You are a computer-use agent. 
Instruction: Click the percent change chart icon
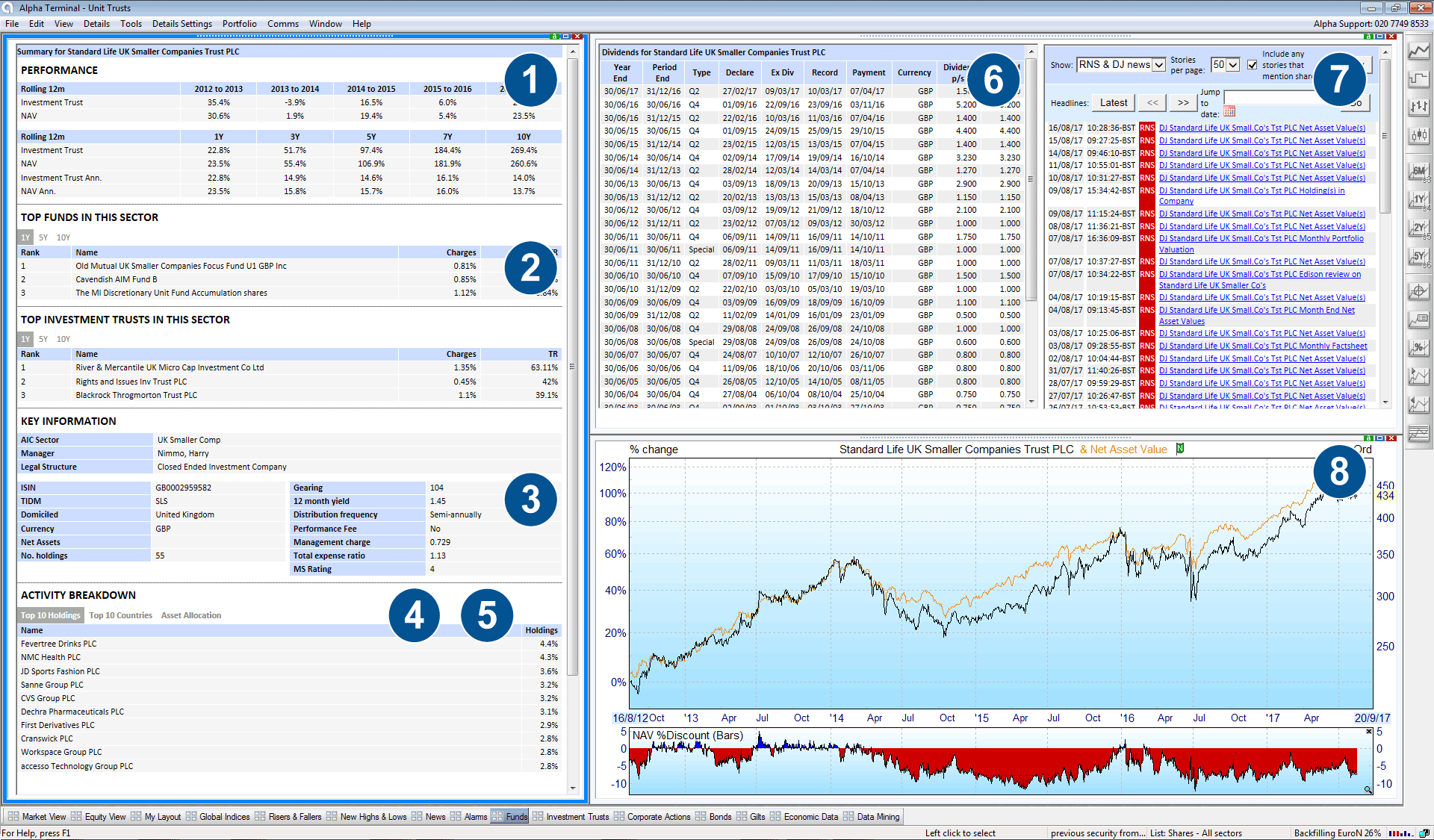(x=1418, y=348)
